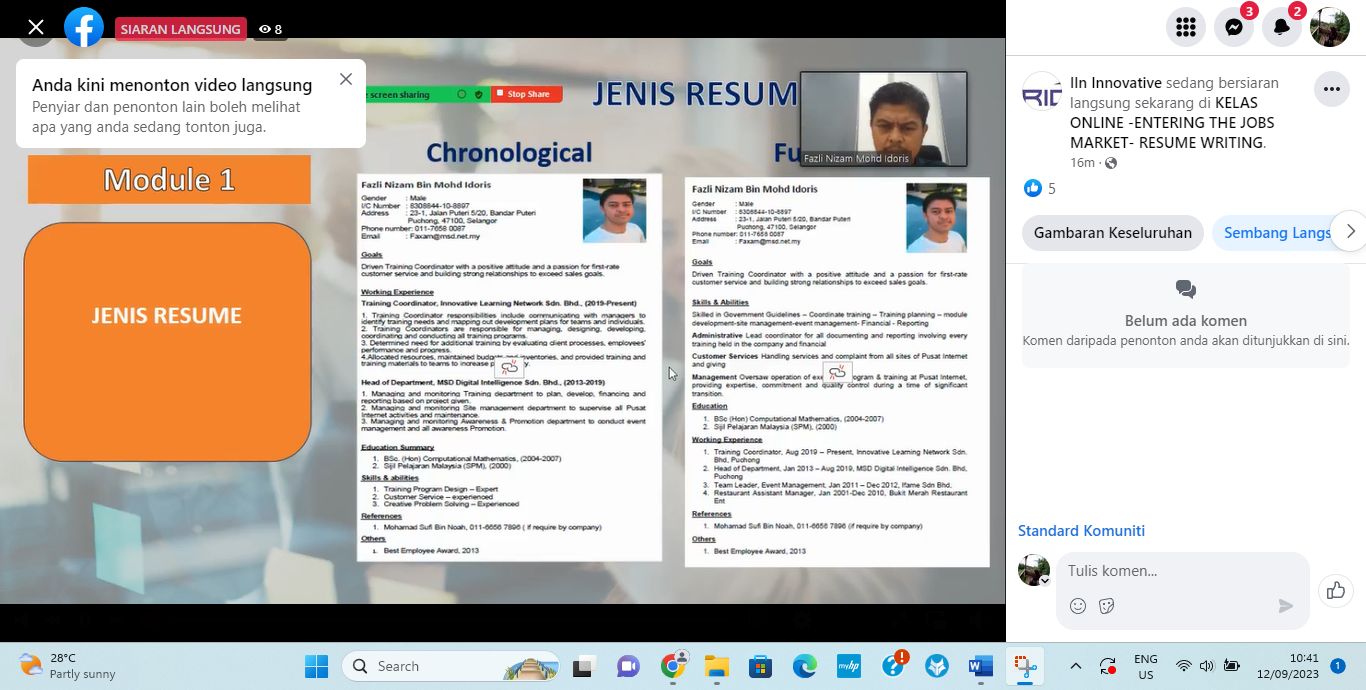Click the blue like reaction icon
The height and width of the screenshot is (690, 1366).
tap(1032, 188)
